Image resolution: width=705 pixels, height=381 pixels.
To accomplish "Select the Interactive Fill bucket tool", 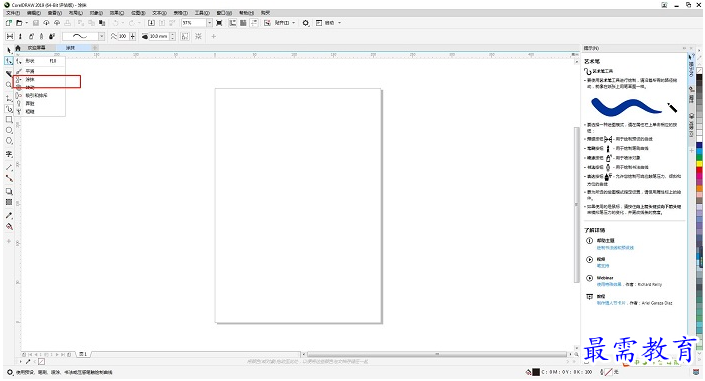I will pyautogui.click(x=9, y=226).
